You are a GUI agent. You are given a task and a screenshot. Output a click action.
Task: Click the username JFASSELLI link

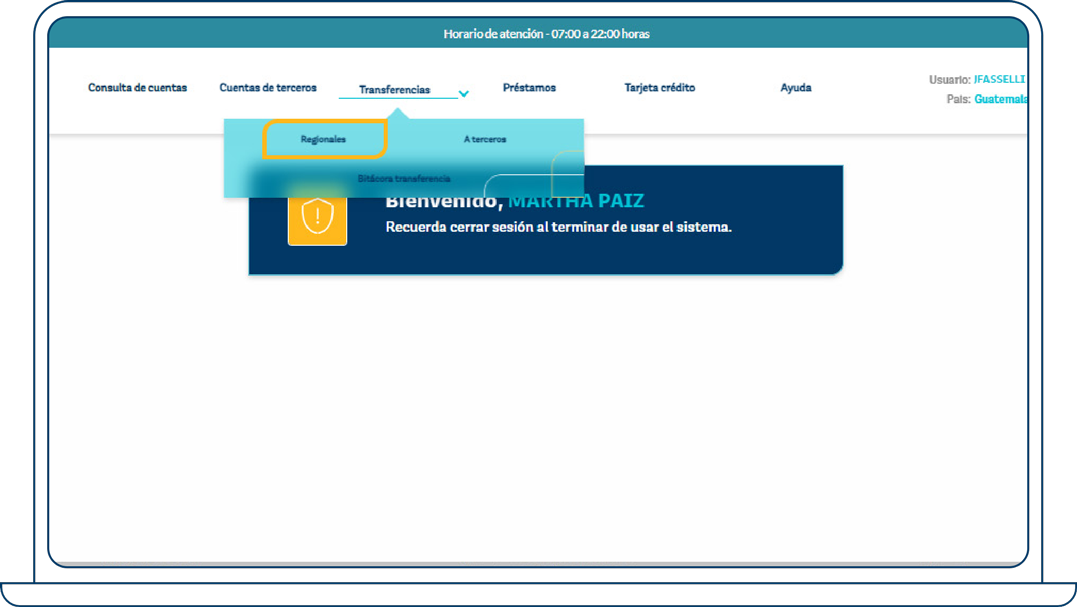(x=1000, y=79)
